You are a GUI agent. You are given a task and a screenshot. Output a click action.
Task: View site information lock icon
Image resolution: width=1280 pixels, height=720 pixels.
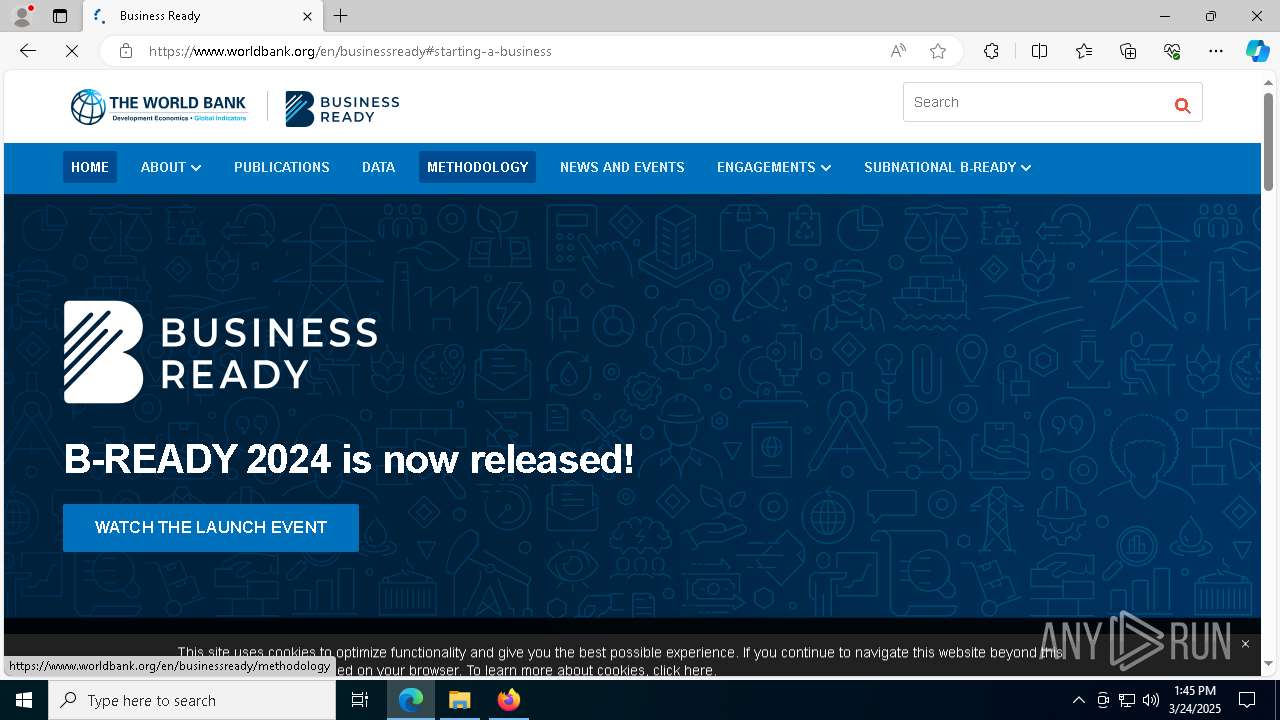pos(126,51)
